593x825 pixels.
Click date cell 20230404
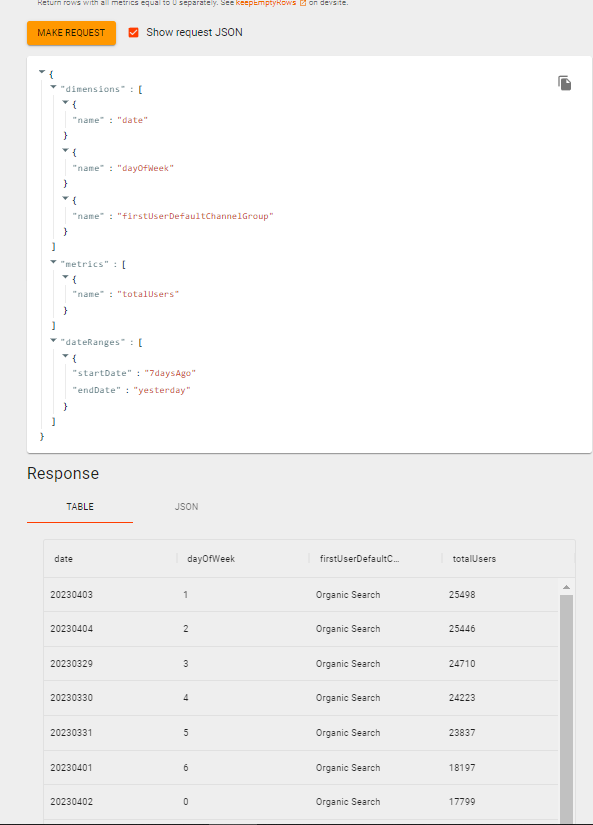click(x=72, y=629)
